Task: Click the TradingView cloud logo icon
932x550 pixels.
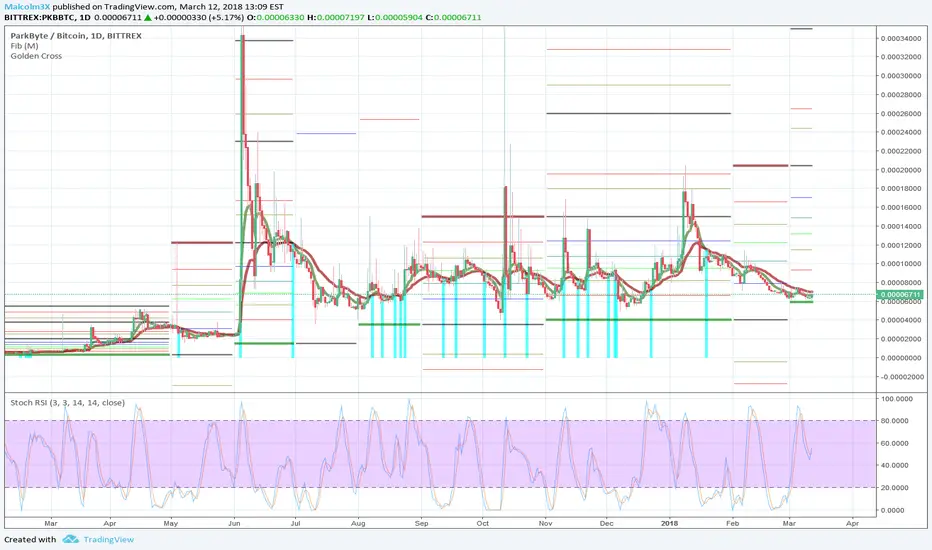Action: [x=71, y=539]
